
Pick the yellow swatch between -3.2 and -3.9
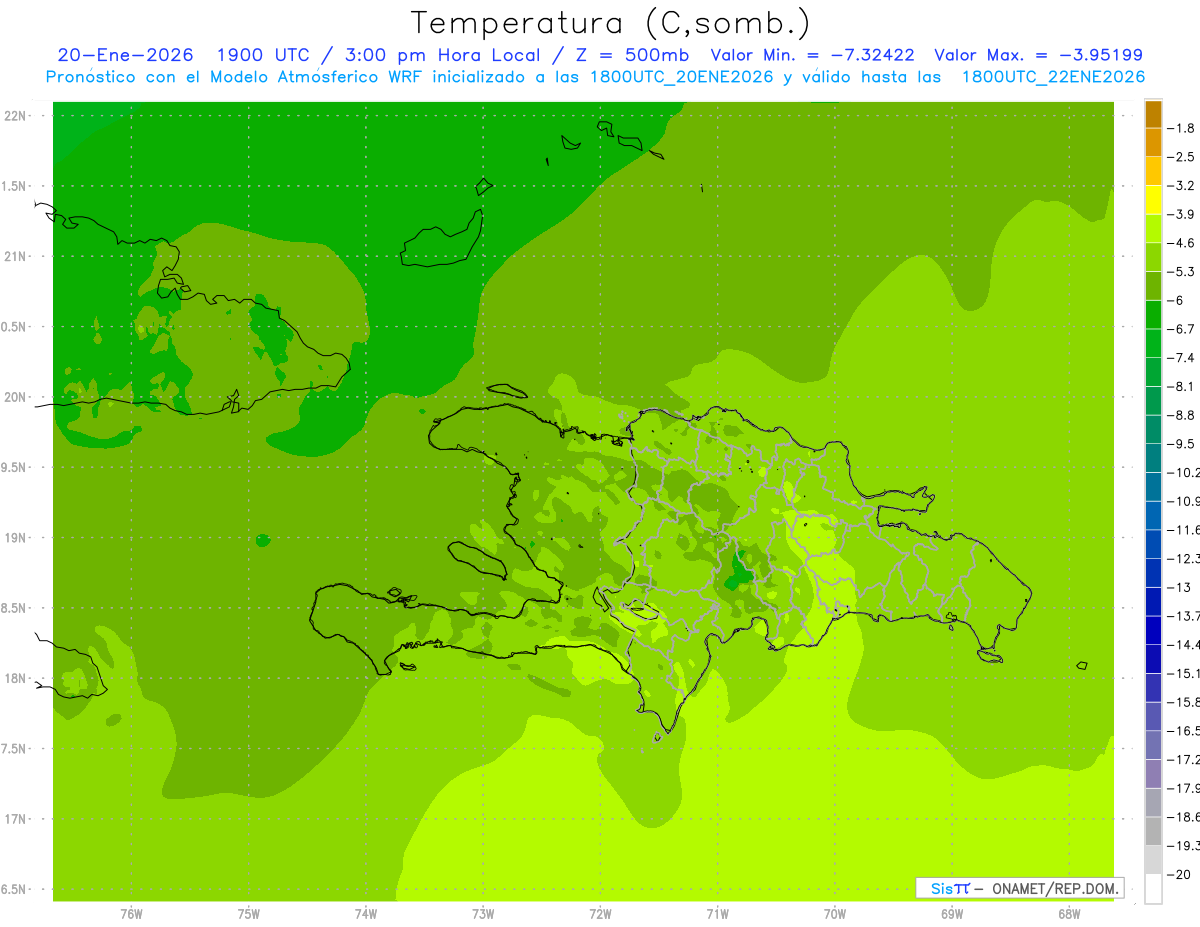tap(1153, 200)
